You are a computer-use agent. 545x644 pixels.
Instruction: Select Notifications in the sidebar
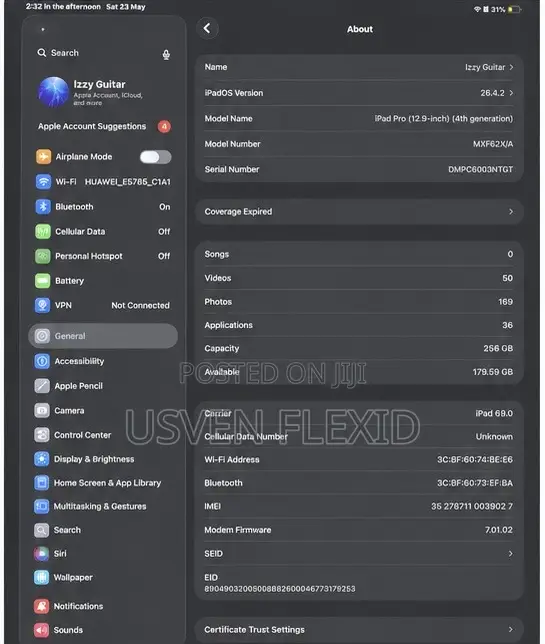click(x=103, y=606)
